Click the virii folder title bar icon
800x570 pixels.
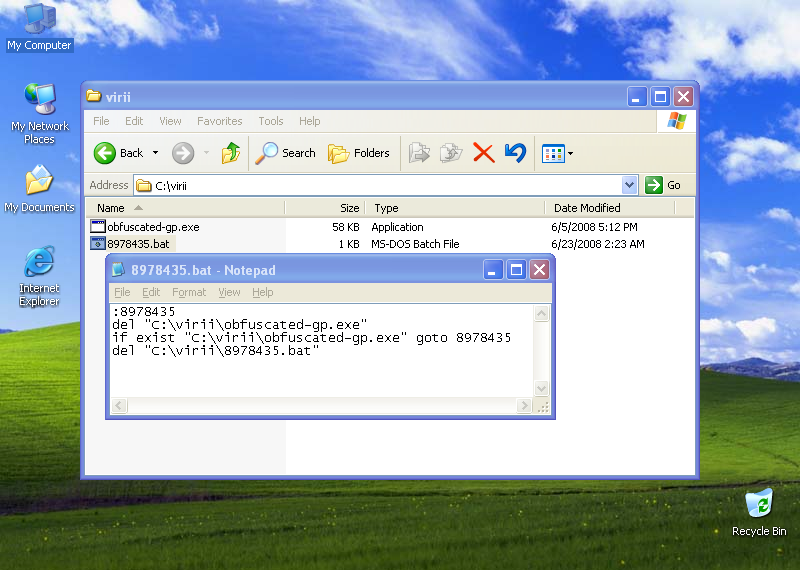tap(93, 96)
